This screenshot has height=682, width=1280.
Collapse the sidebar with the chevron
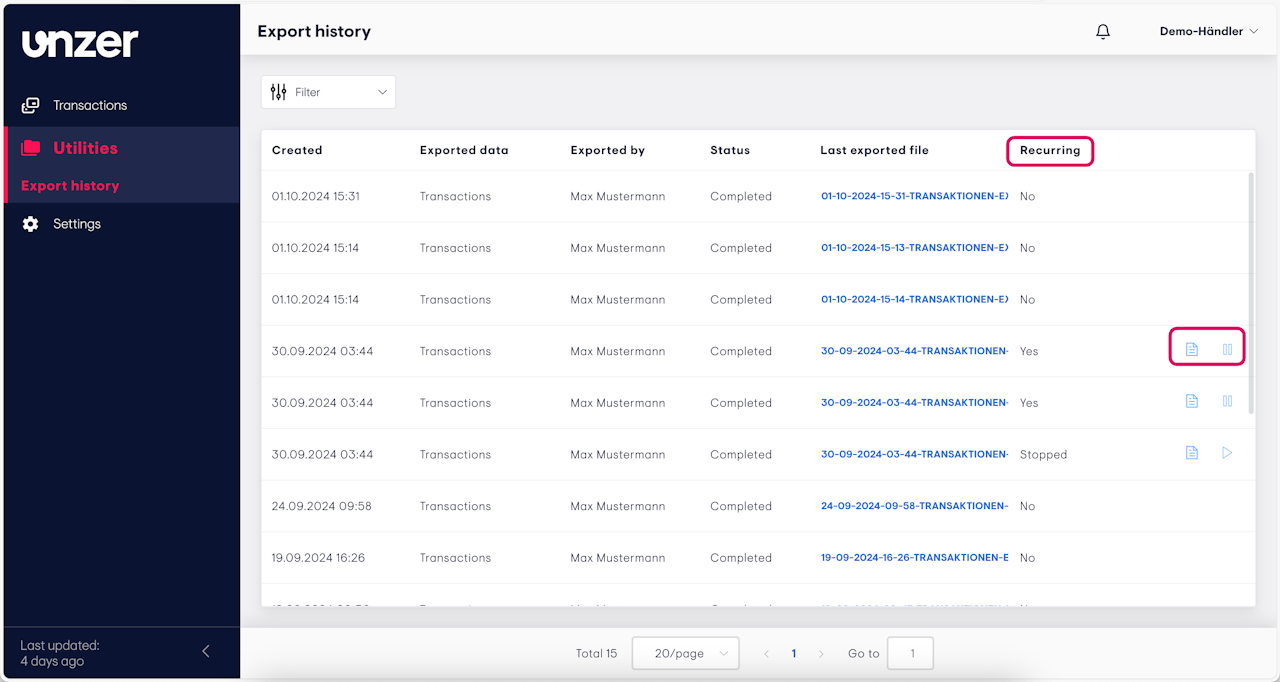206,651
